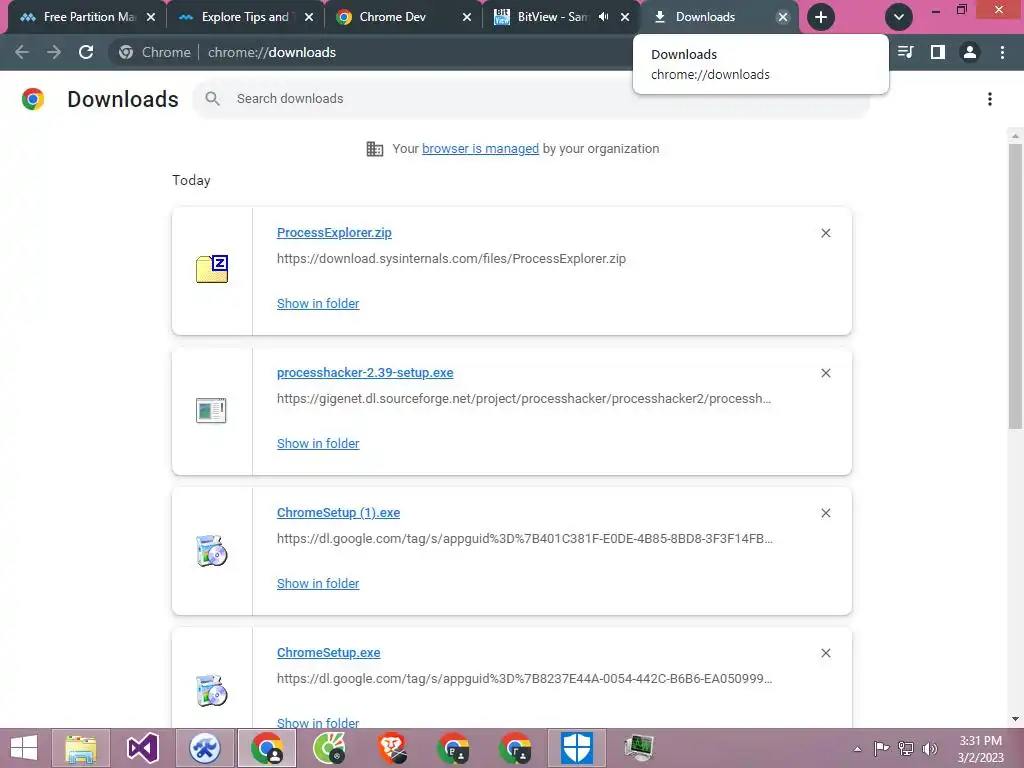Open the ChromeSetup.exe file link

pos(328,653)
